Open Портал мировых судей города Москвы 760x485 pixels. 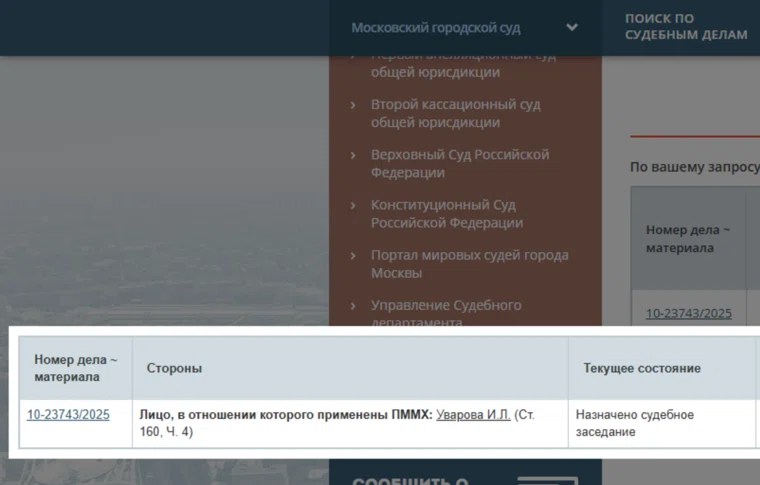pyautogui.click(x=469, y=263)
